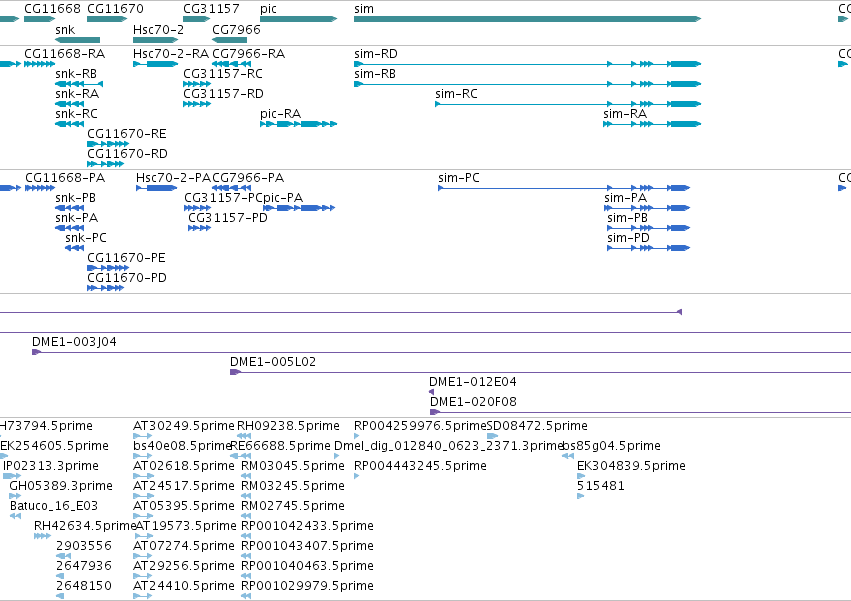The width and height of the screenshot is (851, 601).
Task: Select protein Hsc70-2-PA
Action: coord(157,188)
